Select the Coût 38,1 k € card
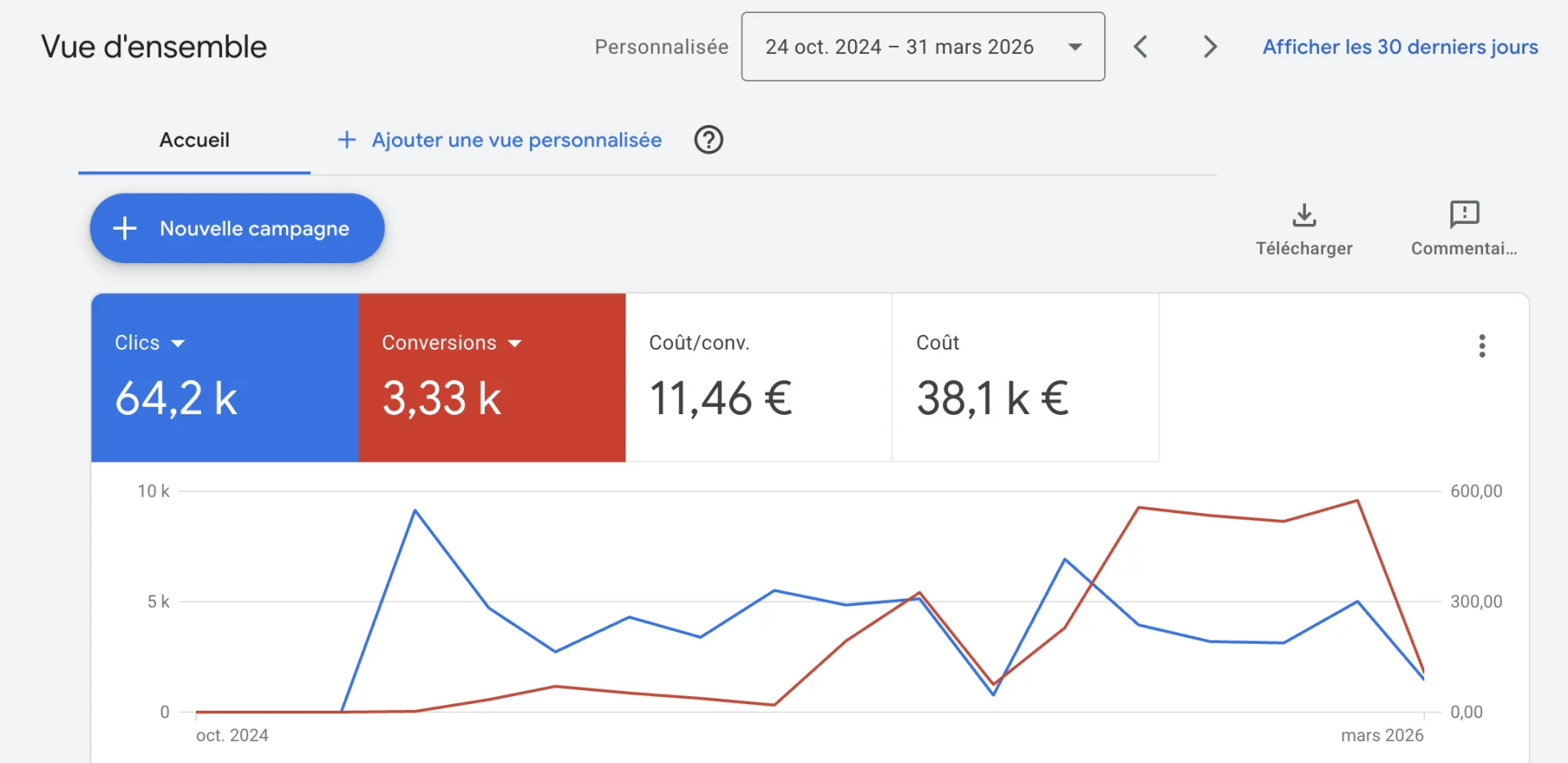The image size is (1568, 763). pyautogui.click(x=1026, y=377)
